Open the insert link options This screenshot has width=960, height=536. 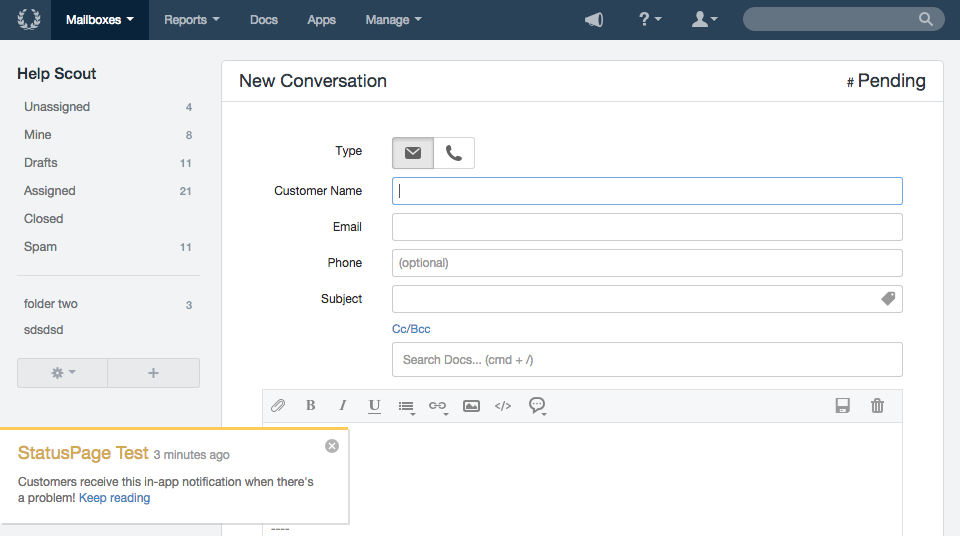438,407
